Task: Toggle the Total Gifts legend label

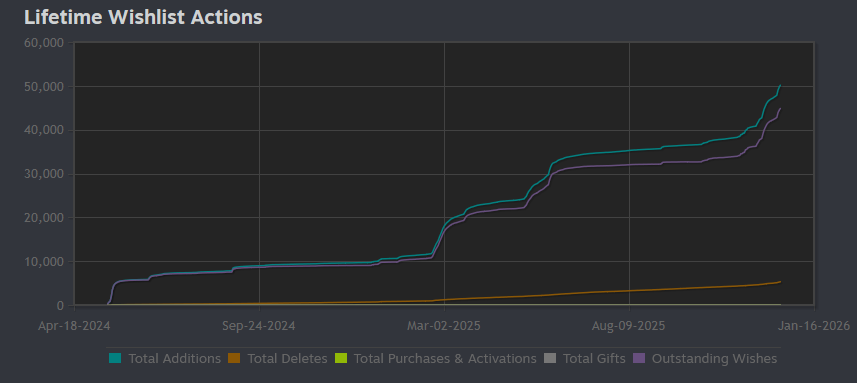Action: pyautogui.click(x=594, y=359)
